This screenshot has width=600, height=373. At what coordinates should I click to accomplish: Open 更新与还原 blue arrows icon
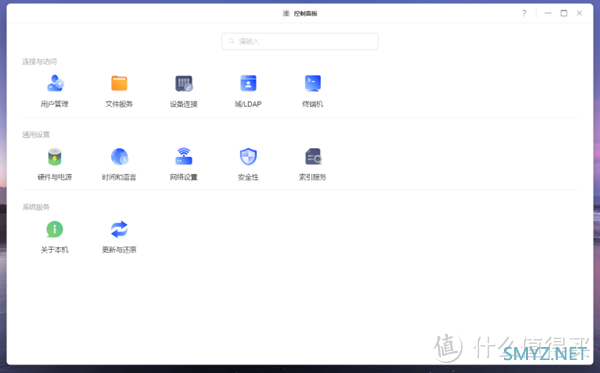[x=119, y=229]
